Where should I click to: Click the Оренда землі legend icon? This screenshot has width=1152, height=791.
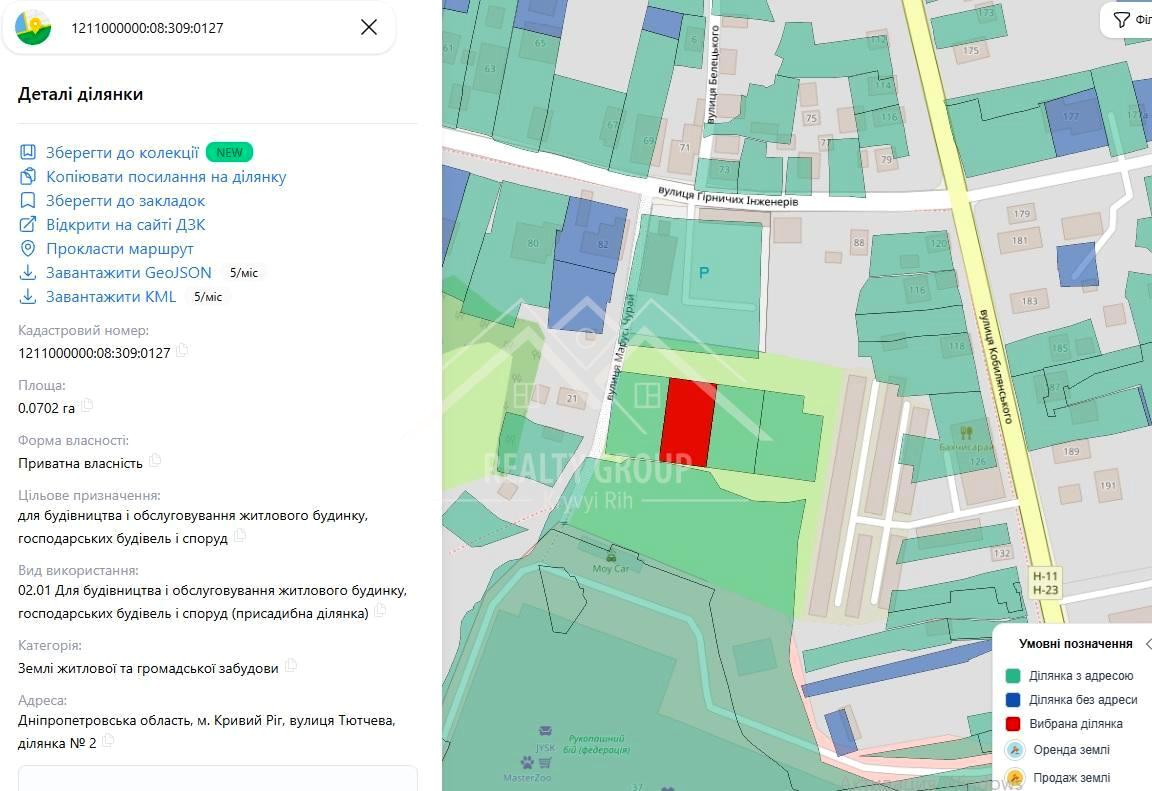pos(1015,750)
